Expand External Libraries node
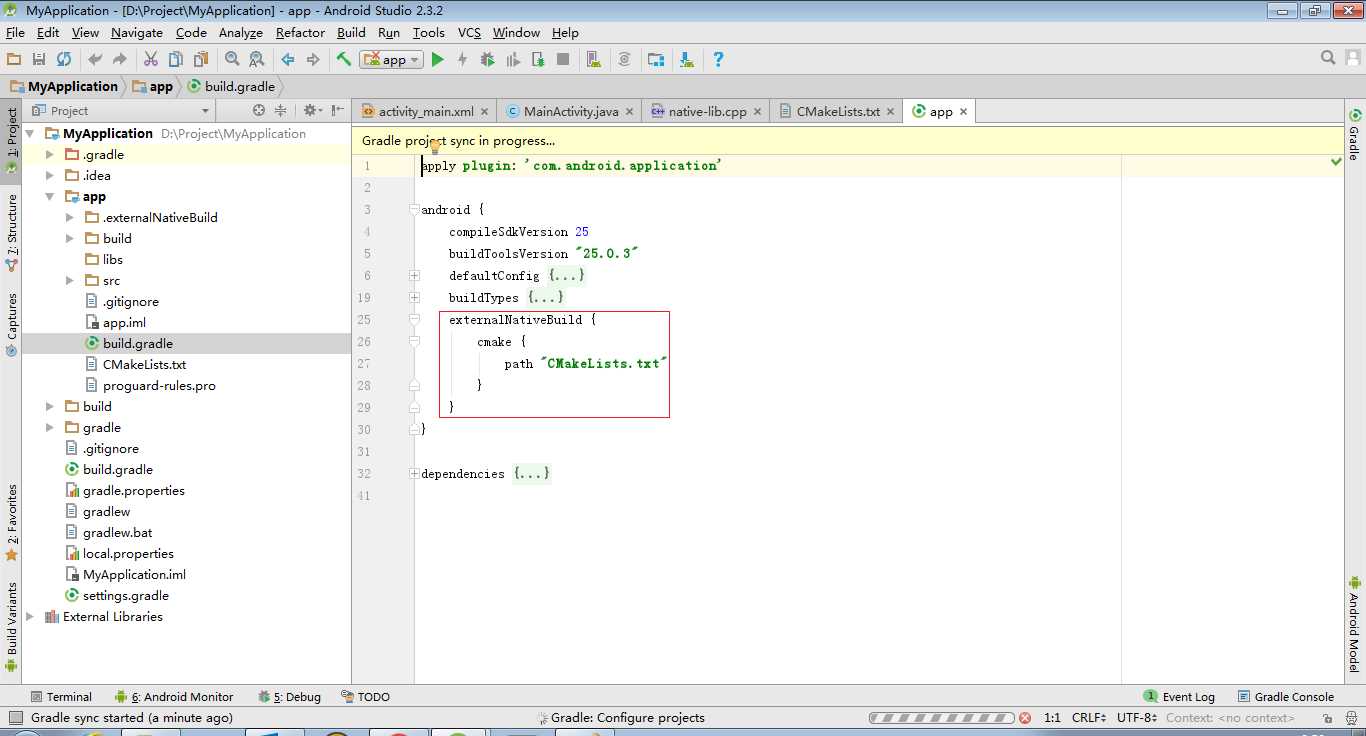Viewport: 1366px width, 736px height. (30, 617)
